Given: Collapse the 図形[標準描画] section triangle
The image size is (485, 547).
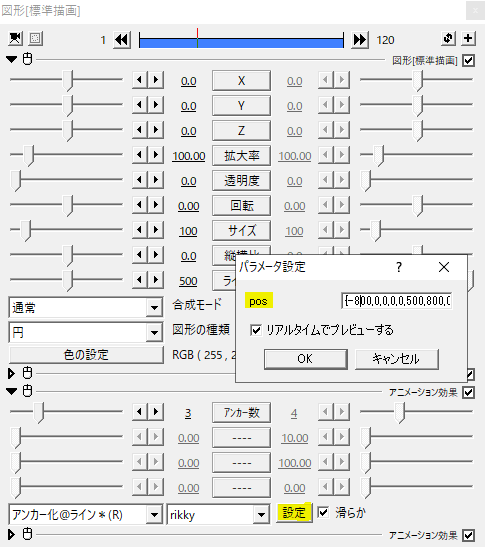Looking at the screenshot, I should [12, 59].
